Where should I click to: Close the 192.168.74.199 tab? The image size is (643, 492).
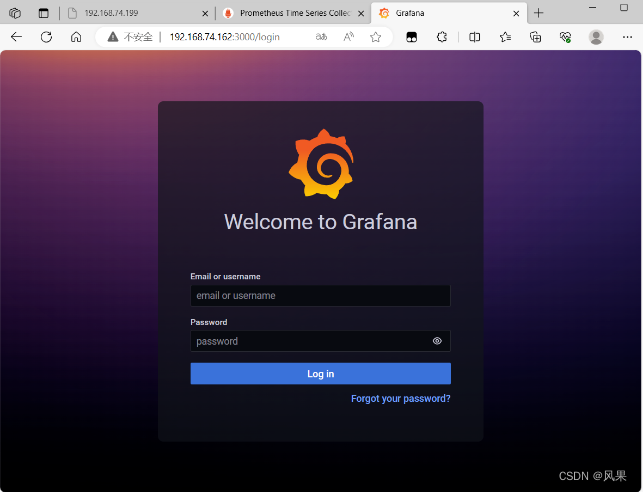(x=205, y=14)
